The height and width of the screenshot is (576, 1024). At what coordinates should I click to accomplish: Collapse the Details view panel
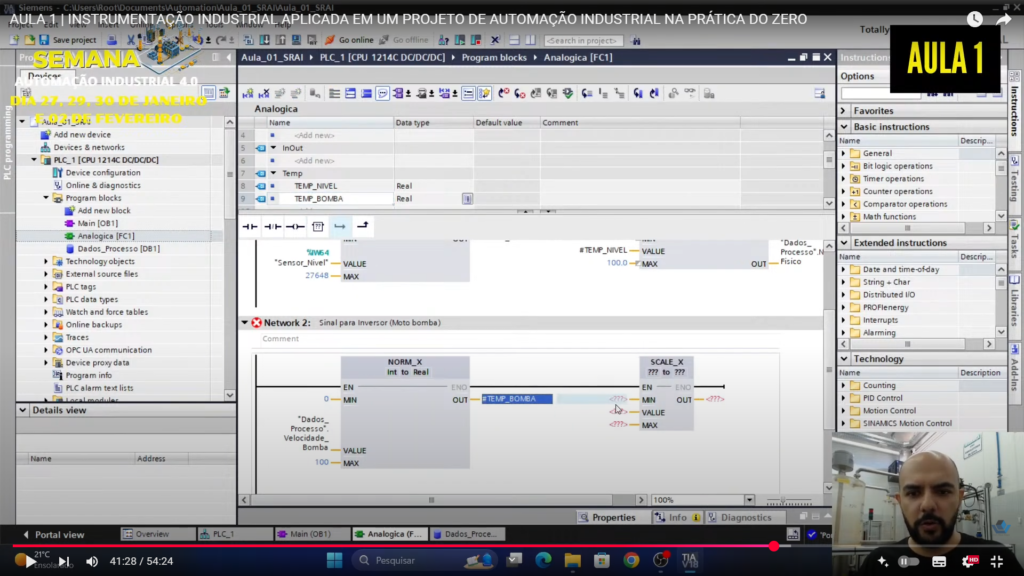click(23, 410)
